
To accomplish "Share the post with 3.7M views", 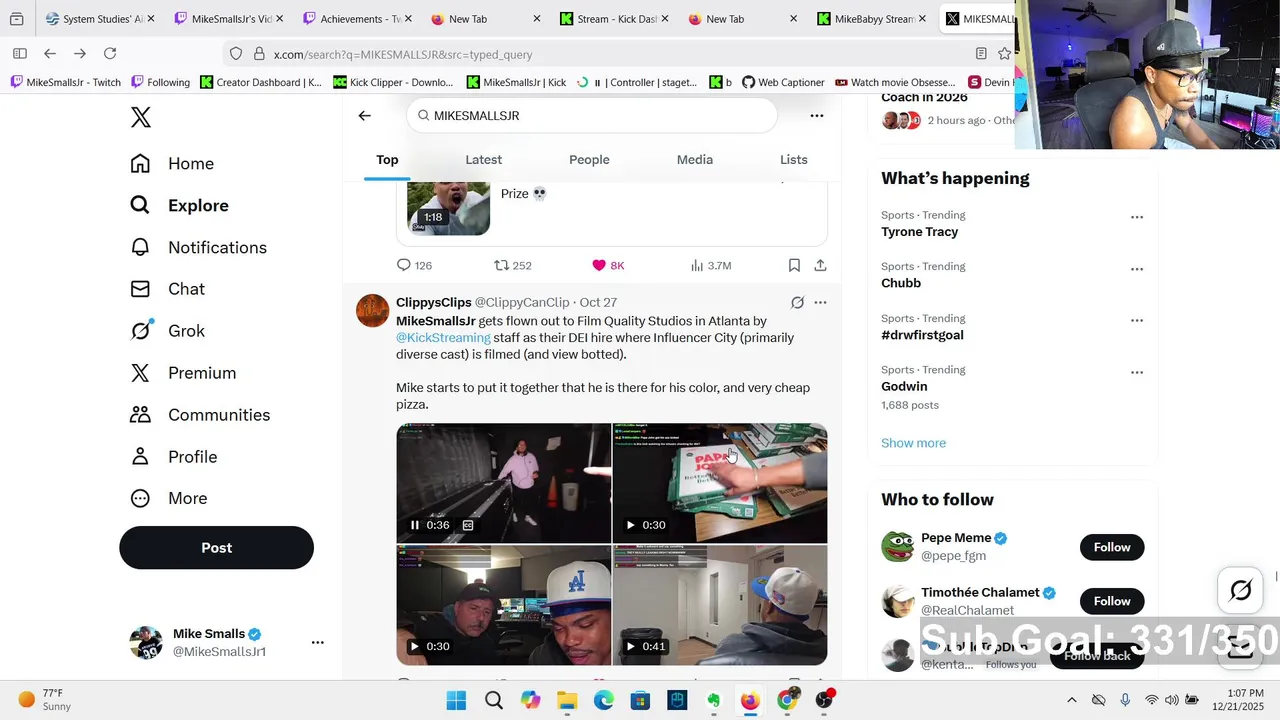I will (820, 265).
